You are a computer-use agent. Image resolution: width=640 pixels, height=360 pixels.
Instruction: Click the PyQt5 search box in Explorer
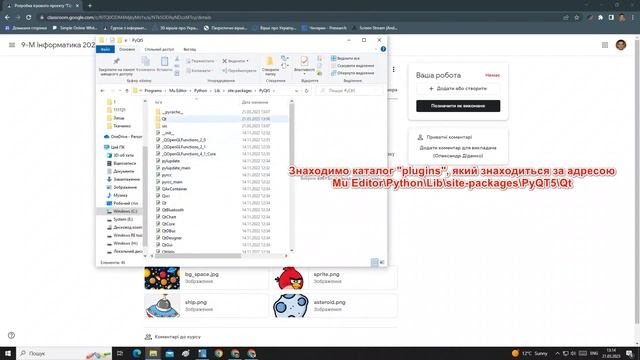(349, 91)
